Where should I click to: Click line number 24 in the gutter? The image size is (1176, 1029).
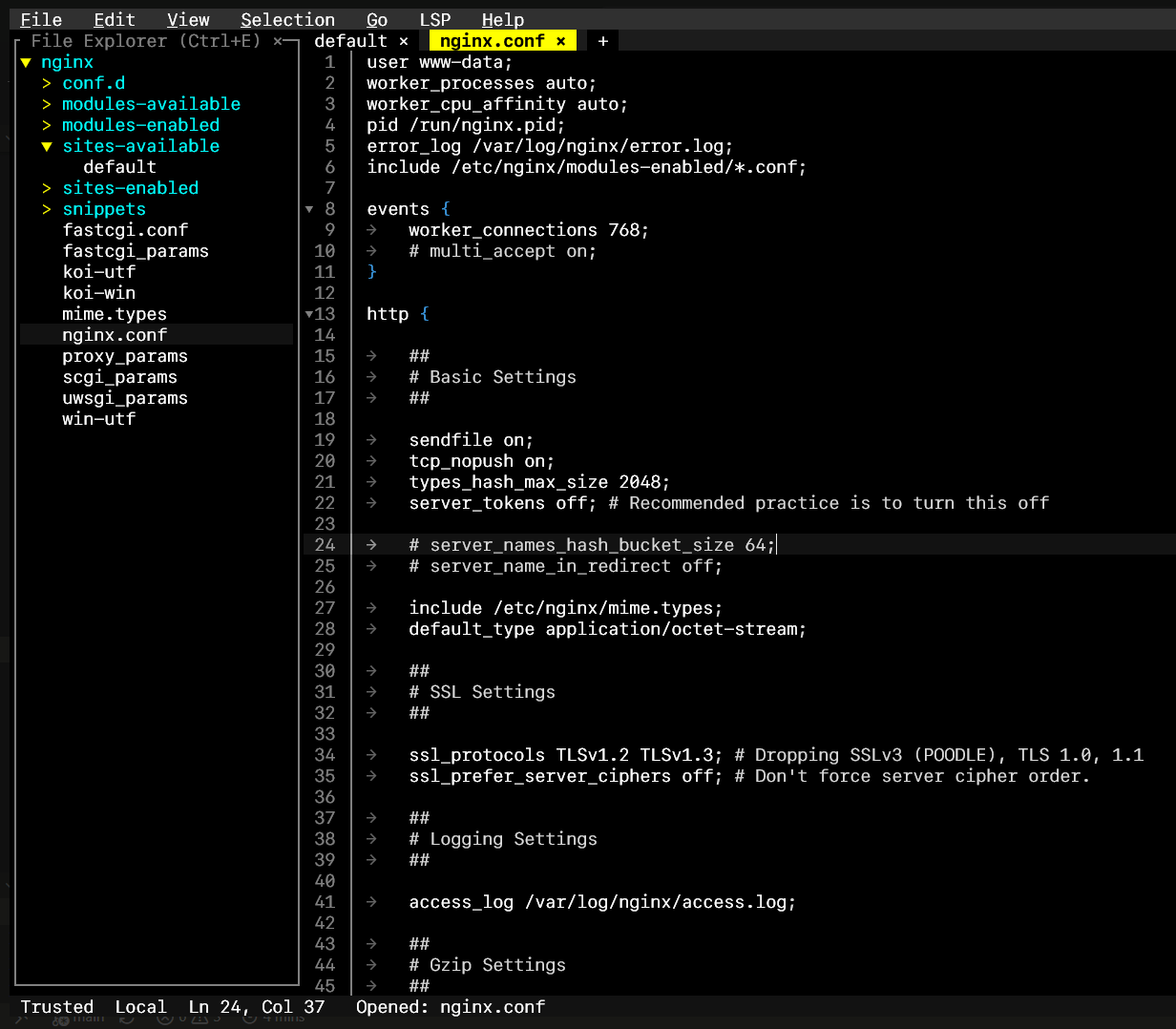coord(325,545)
